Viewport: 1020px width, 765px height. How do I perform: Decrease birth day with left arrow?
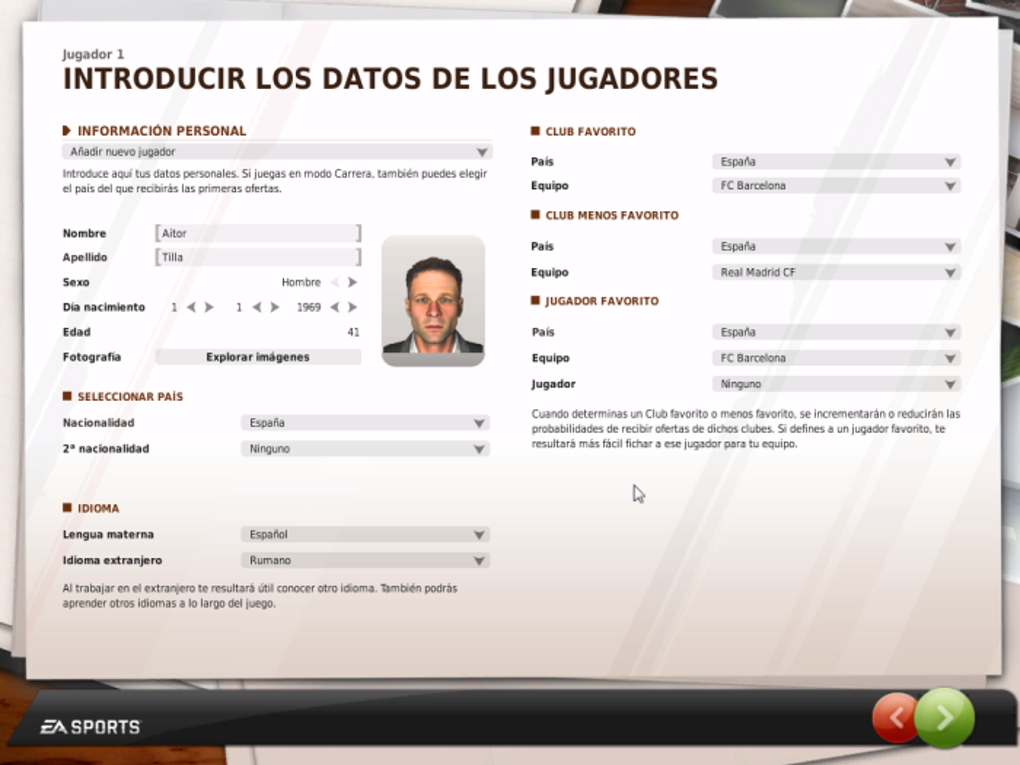[x=191, y=307]
